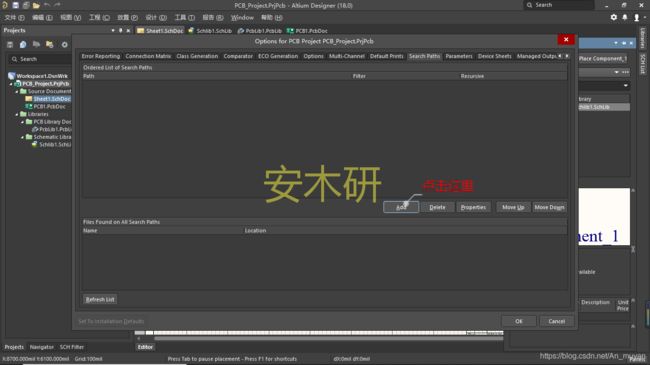Open the 放置 (P) menu
The width and height of the screenshot is (650, 365).
(127, 17)
